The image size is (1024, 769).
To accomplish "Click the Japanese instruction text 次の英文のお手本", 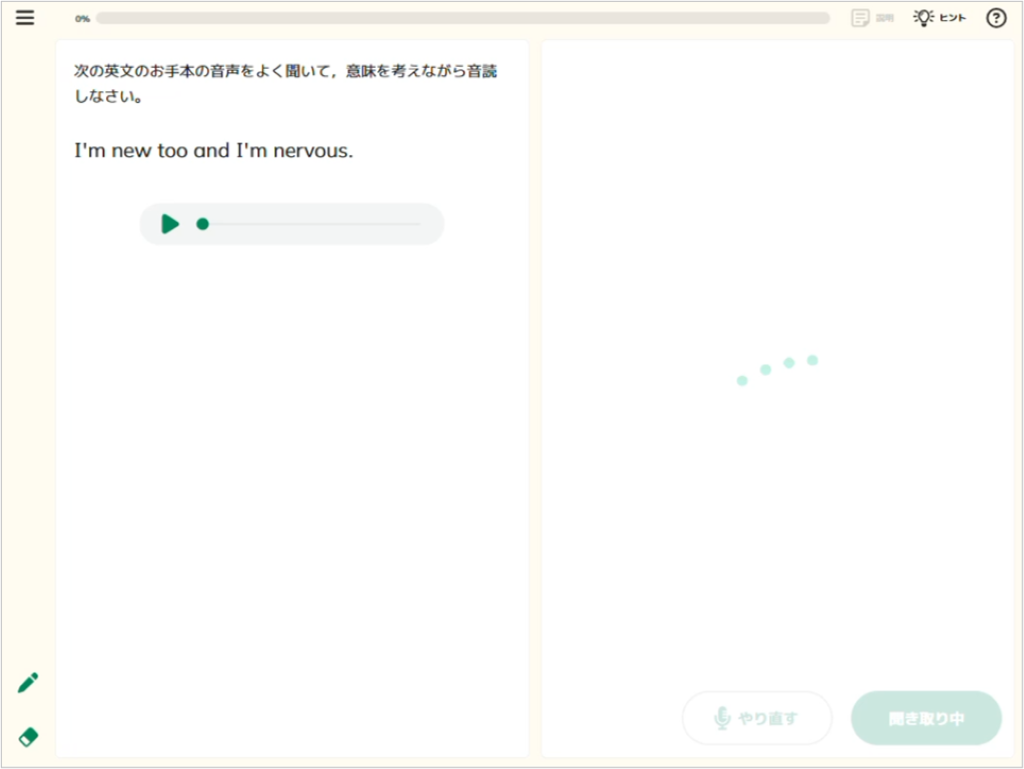I will 285,83.
